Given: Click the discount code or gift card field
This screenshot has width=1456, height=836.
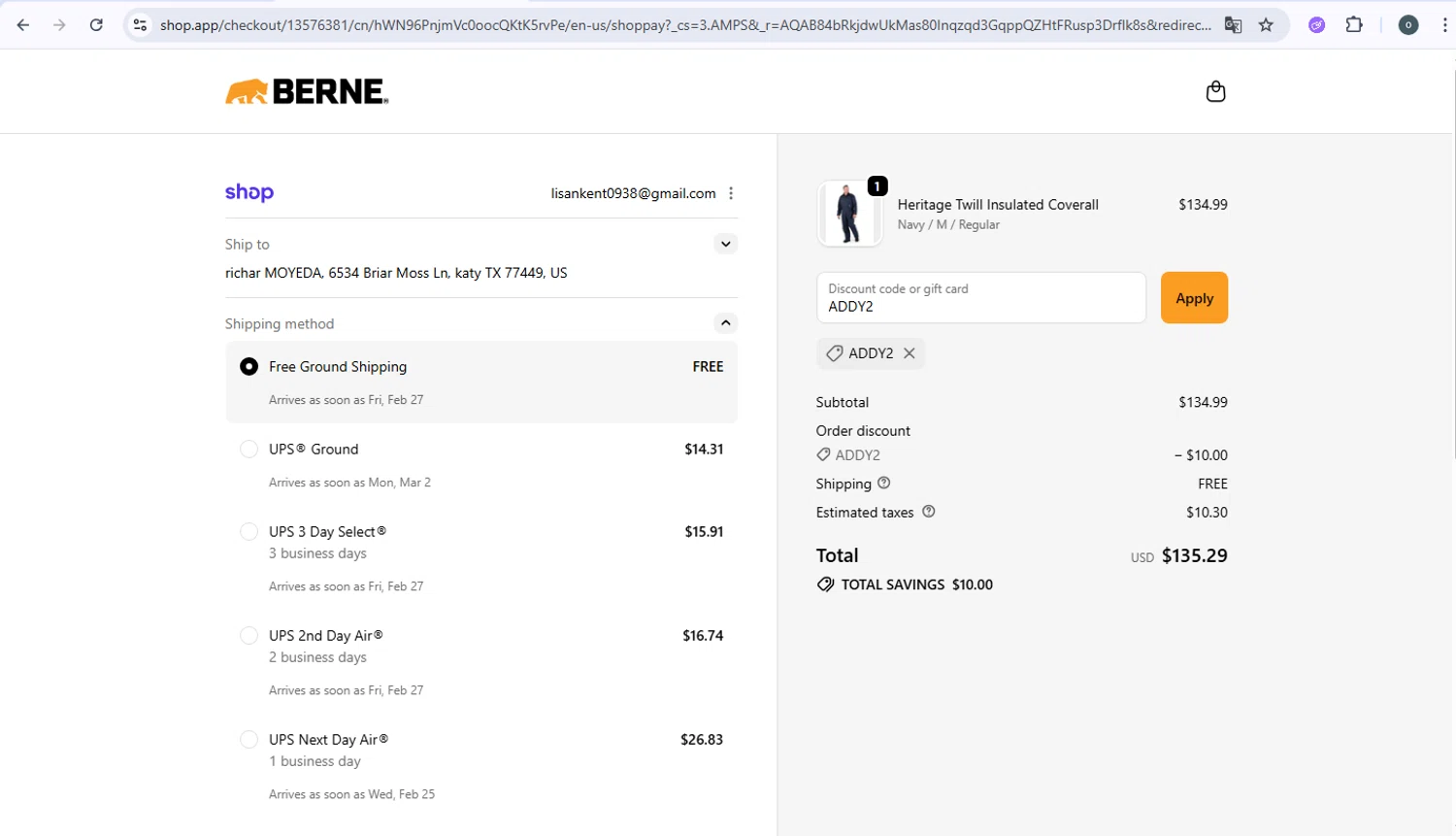Looking at the screenshot, I should point(981,298).
